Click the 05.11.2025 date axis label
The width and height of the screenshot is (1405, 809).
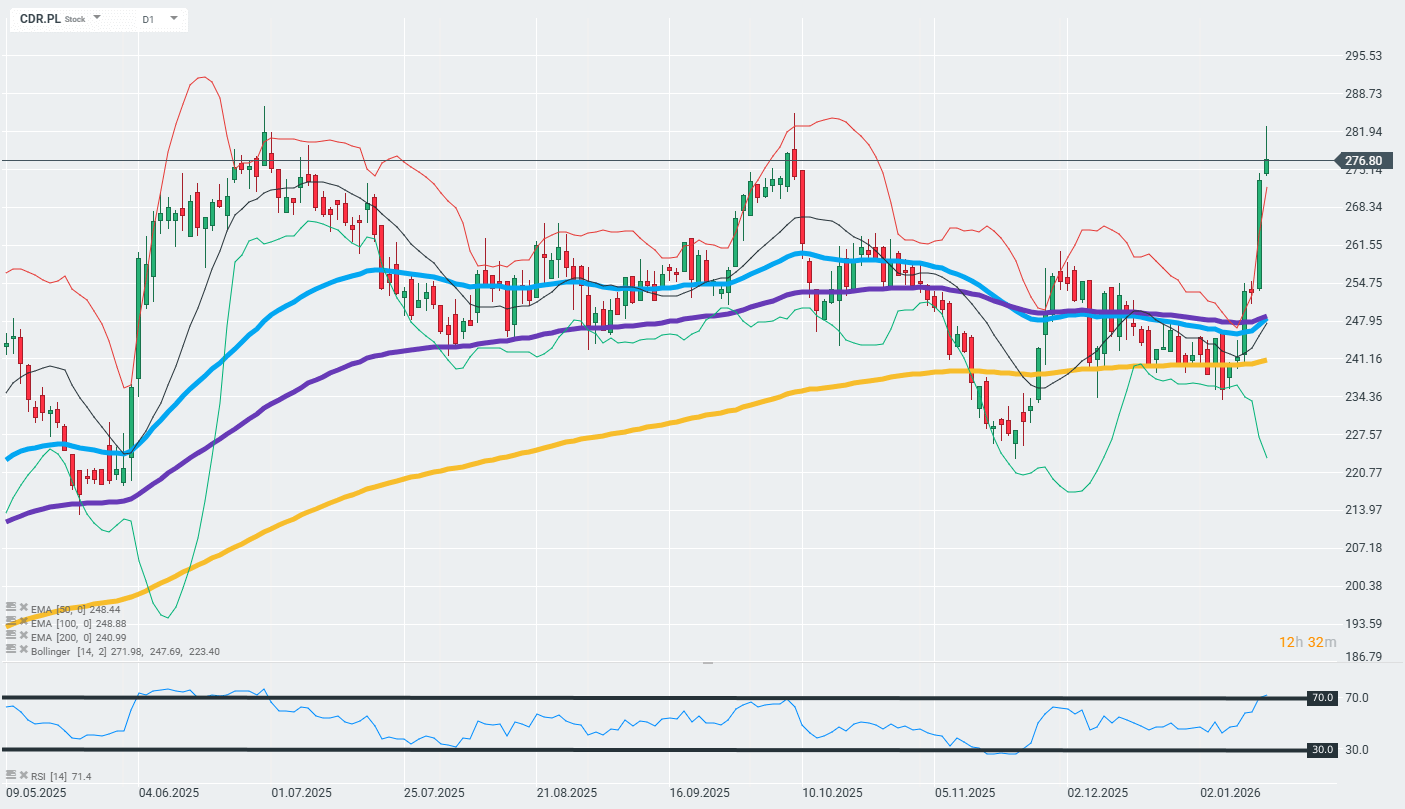[x=964, y=793]
